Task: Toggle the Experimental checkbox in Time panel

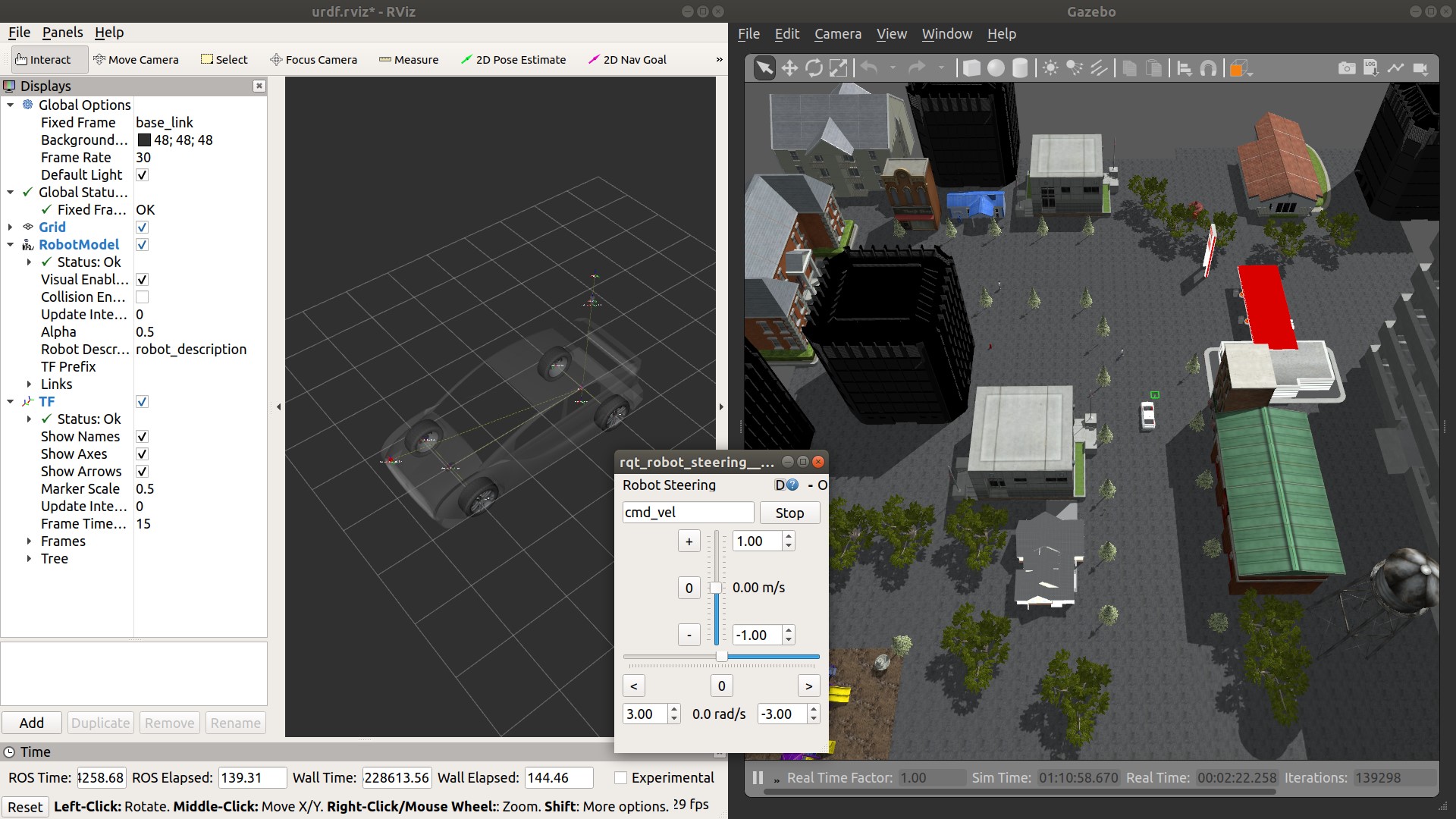Action: pos(621,778)
